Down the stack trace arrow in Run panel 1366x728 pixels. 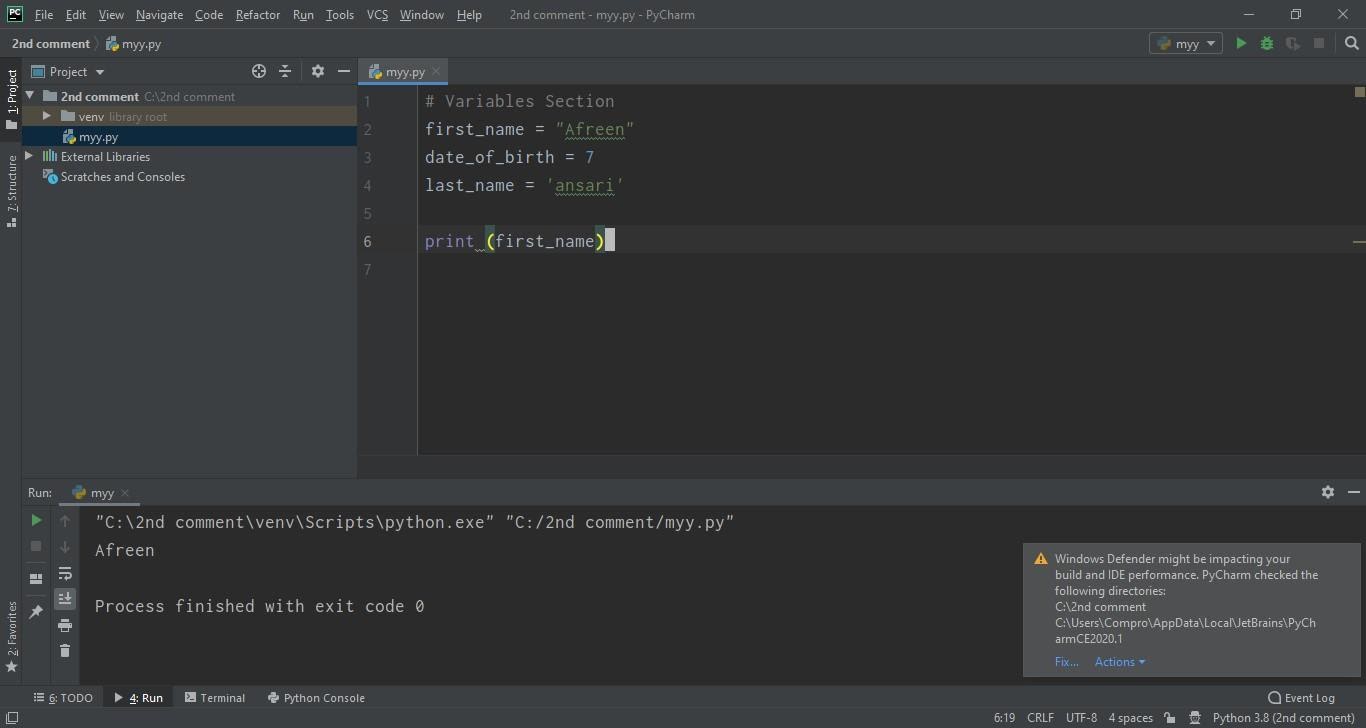[65, 547]
